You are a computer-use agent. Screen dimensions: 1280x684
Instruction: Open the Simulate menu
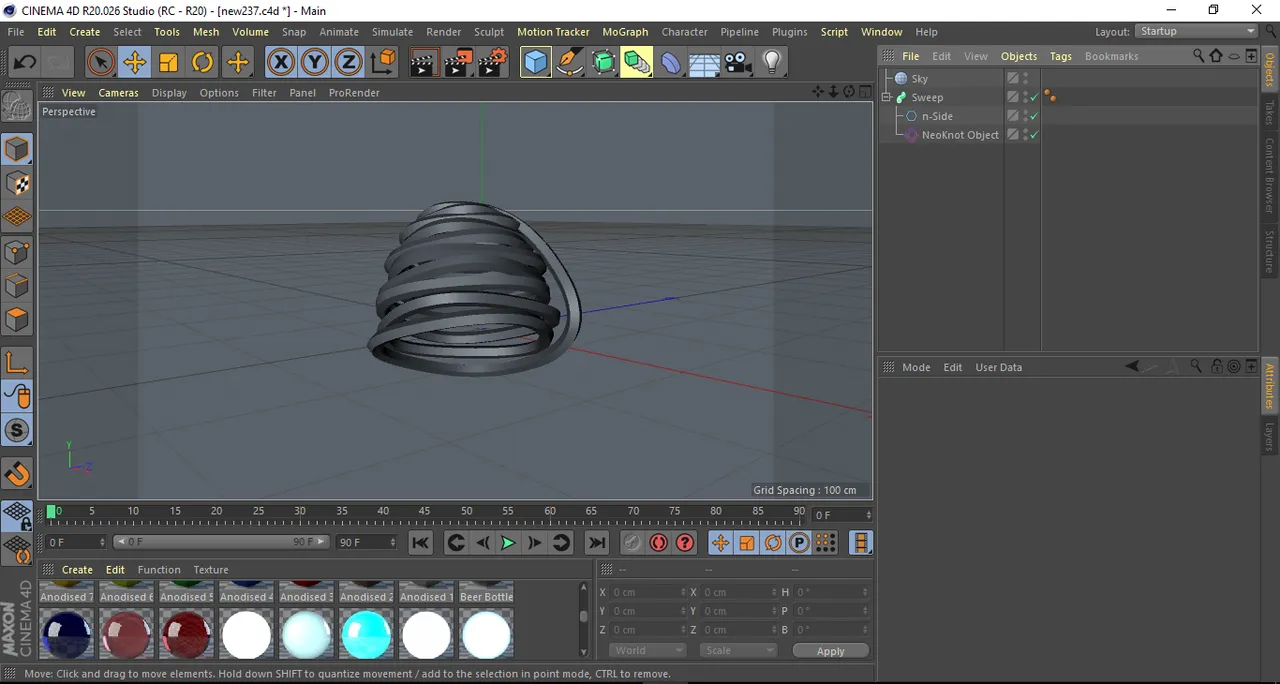pyautogui.click(x=392, y=32)
